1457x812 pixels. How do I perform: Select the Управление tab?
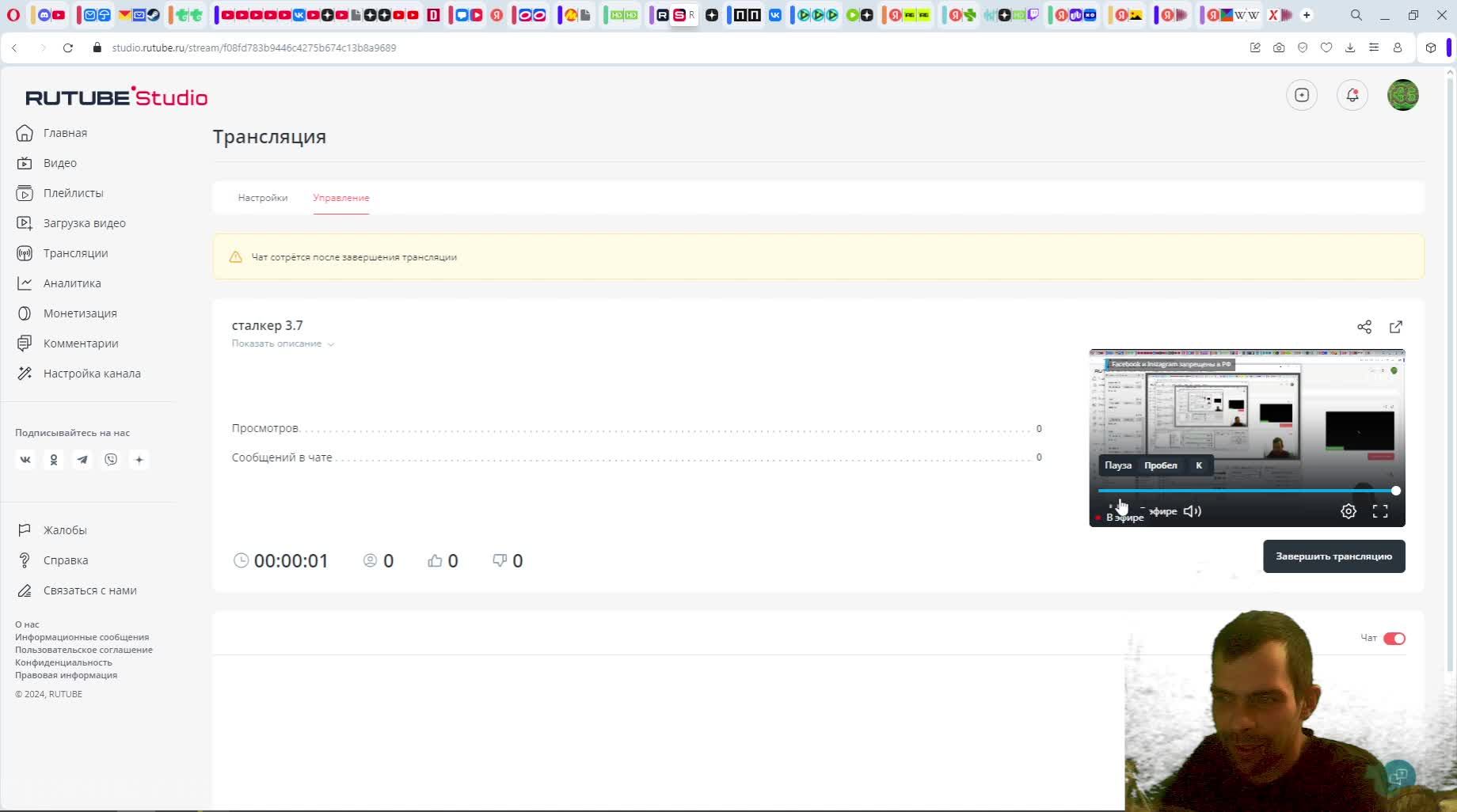(341, 198)
